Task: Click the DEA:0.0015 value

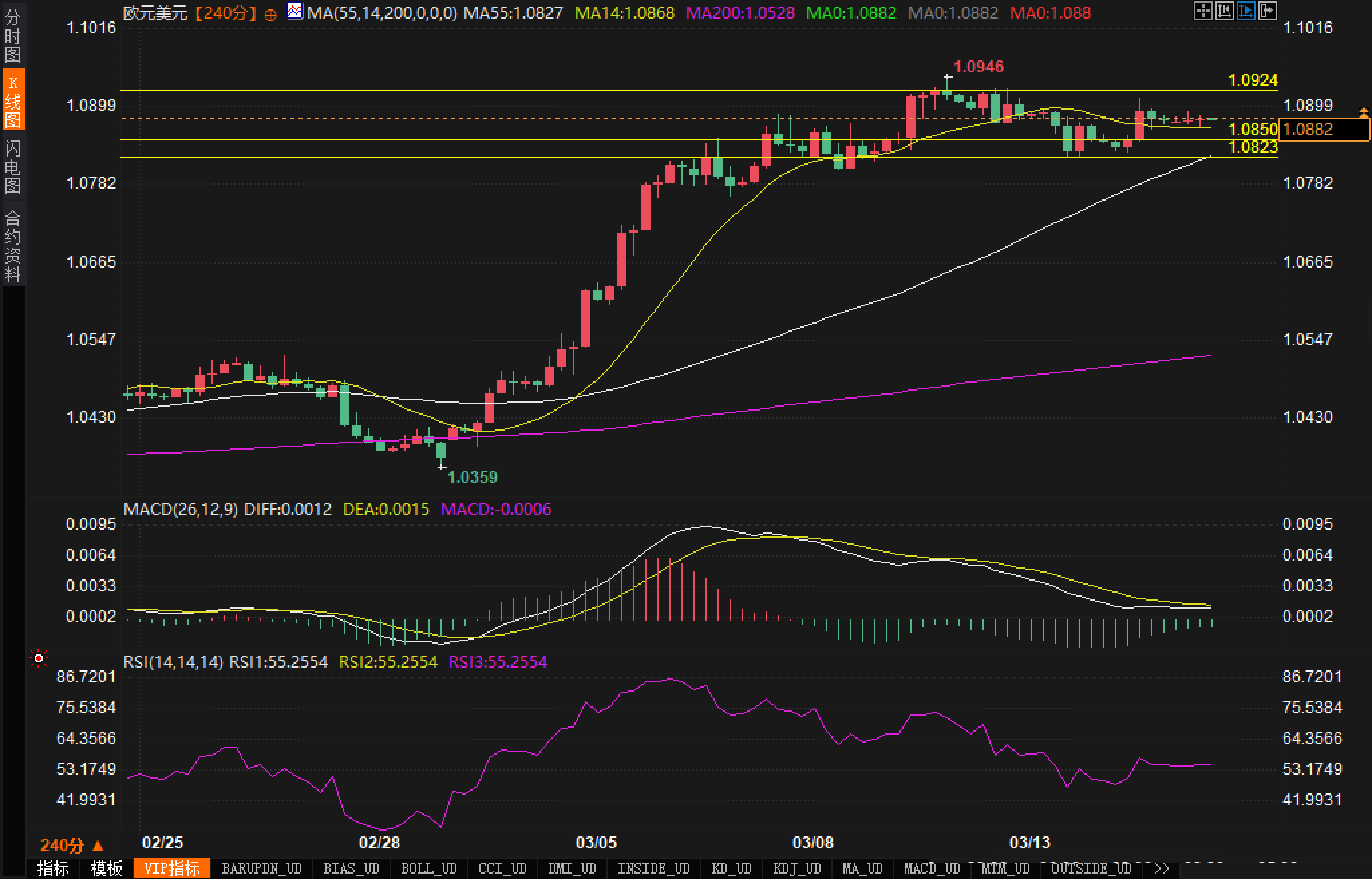Action: pyautogui.click(x=386, y=509)
